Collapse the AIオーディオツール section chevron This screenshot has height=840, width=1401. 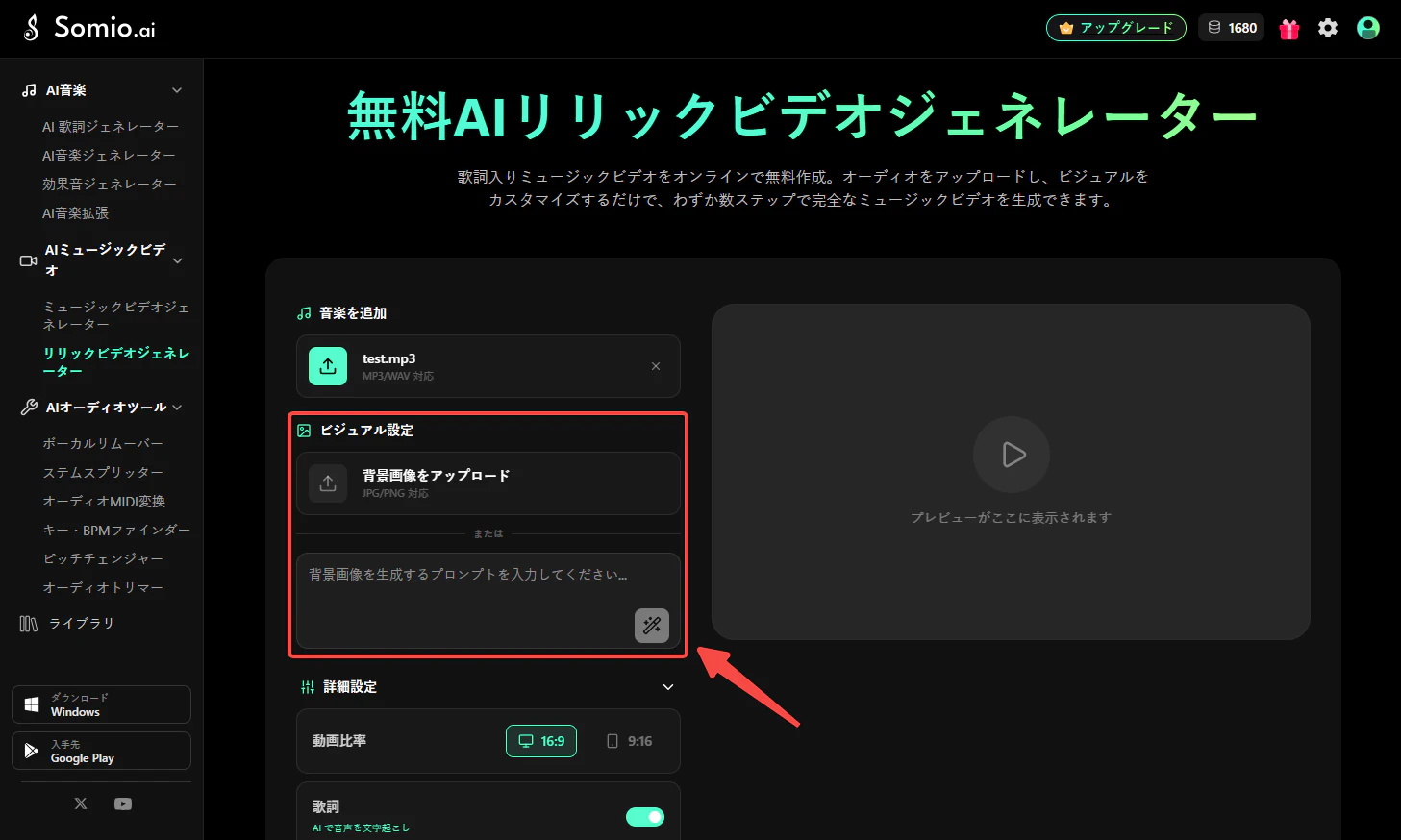(x=178, y=408)
